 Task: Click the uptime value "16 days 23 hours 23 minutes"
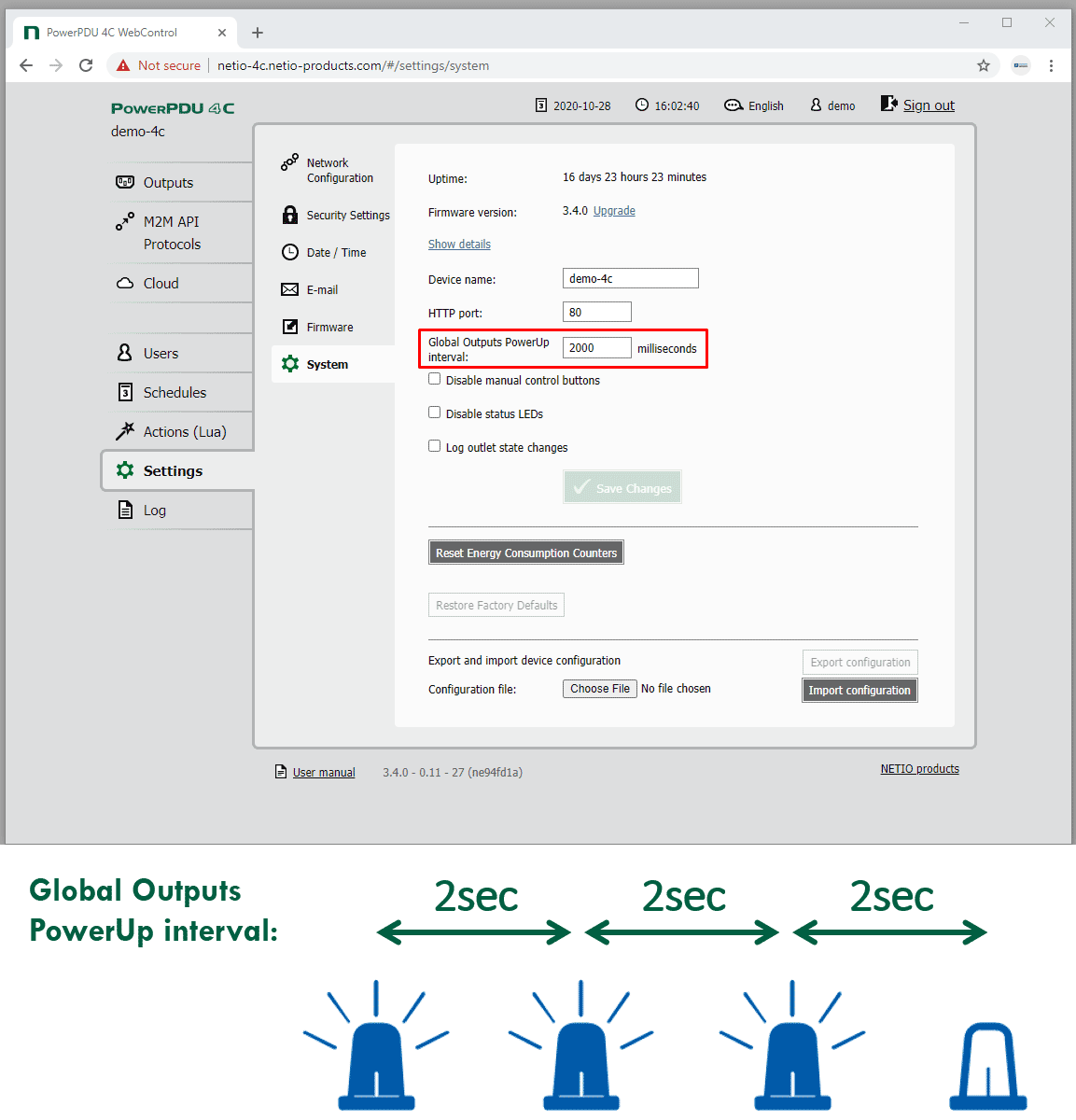[x=635, y=177]
